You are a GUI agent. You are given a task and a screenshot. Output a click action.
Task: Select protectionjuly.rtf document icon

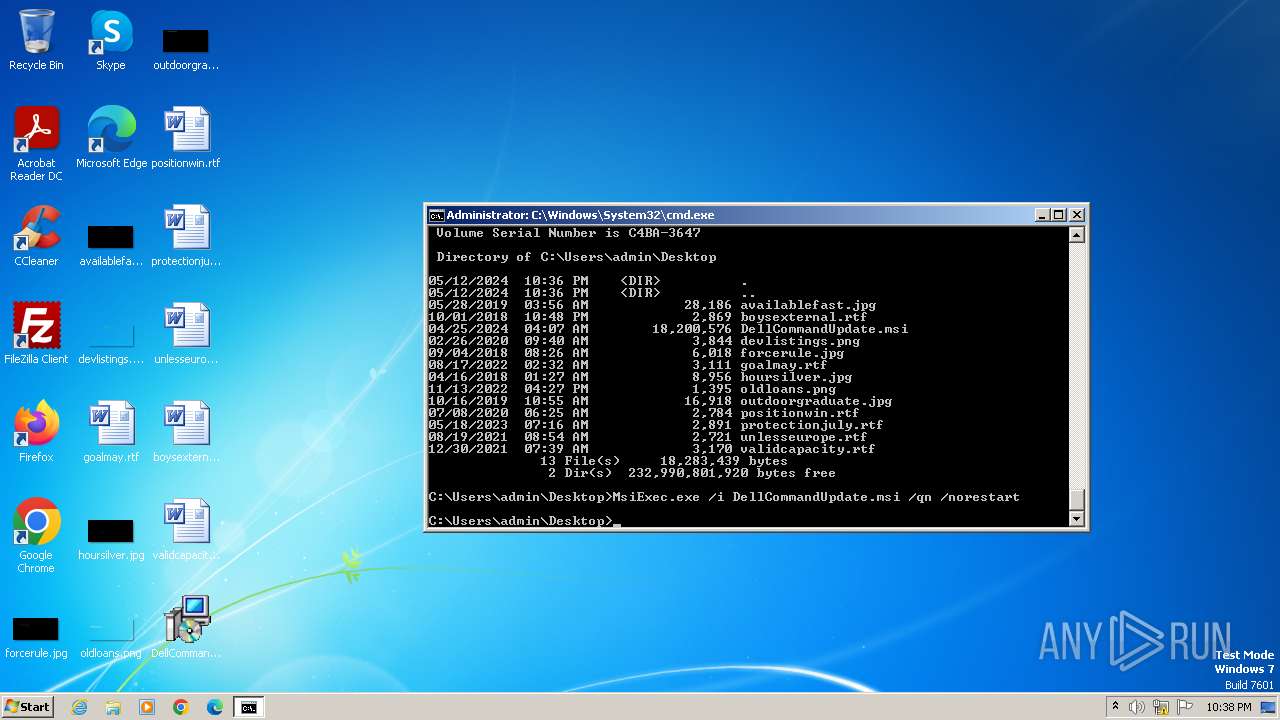186,236
